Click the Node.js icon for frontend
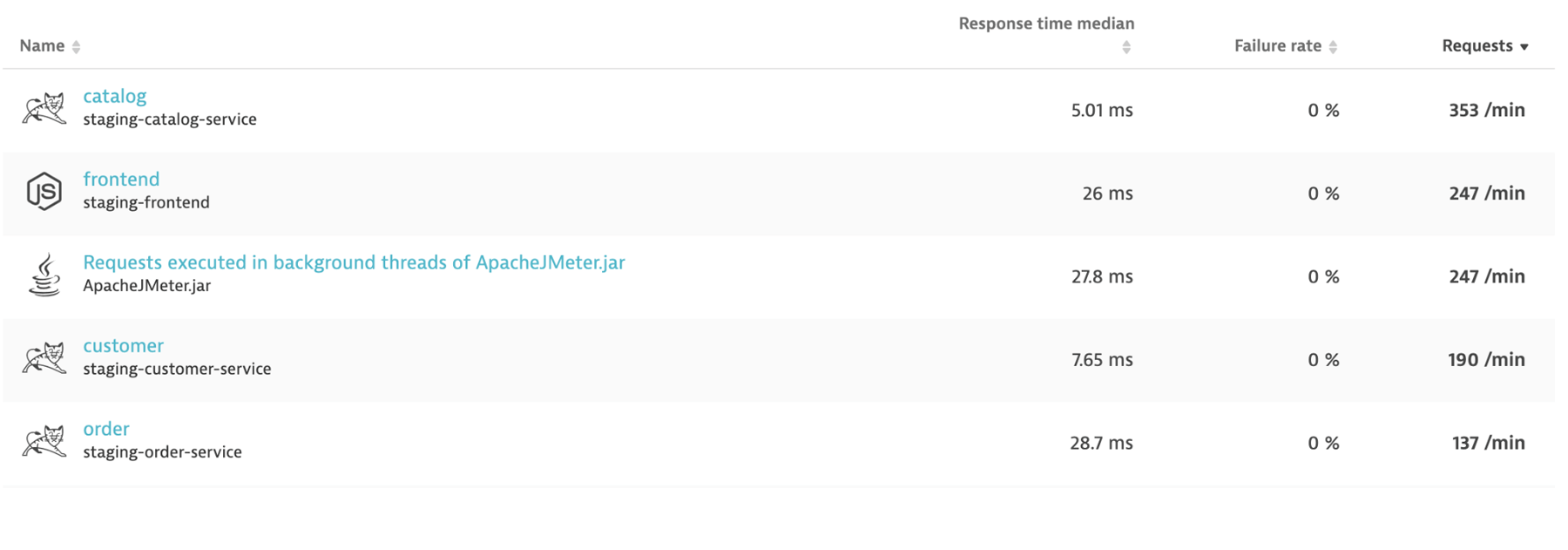Viewport: 1568px width, 550px height. click(44, 190)
